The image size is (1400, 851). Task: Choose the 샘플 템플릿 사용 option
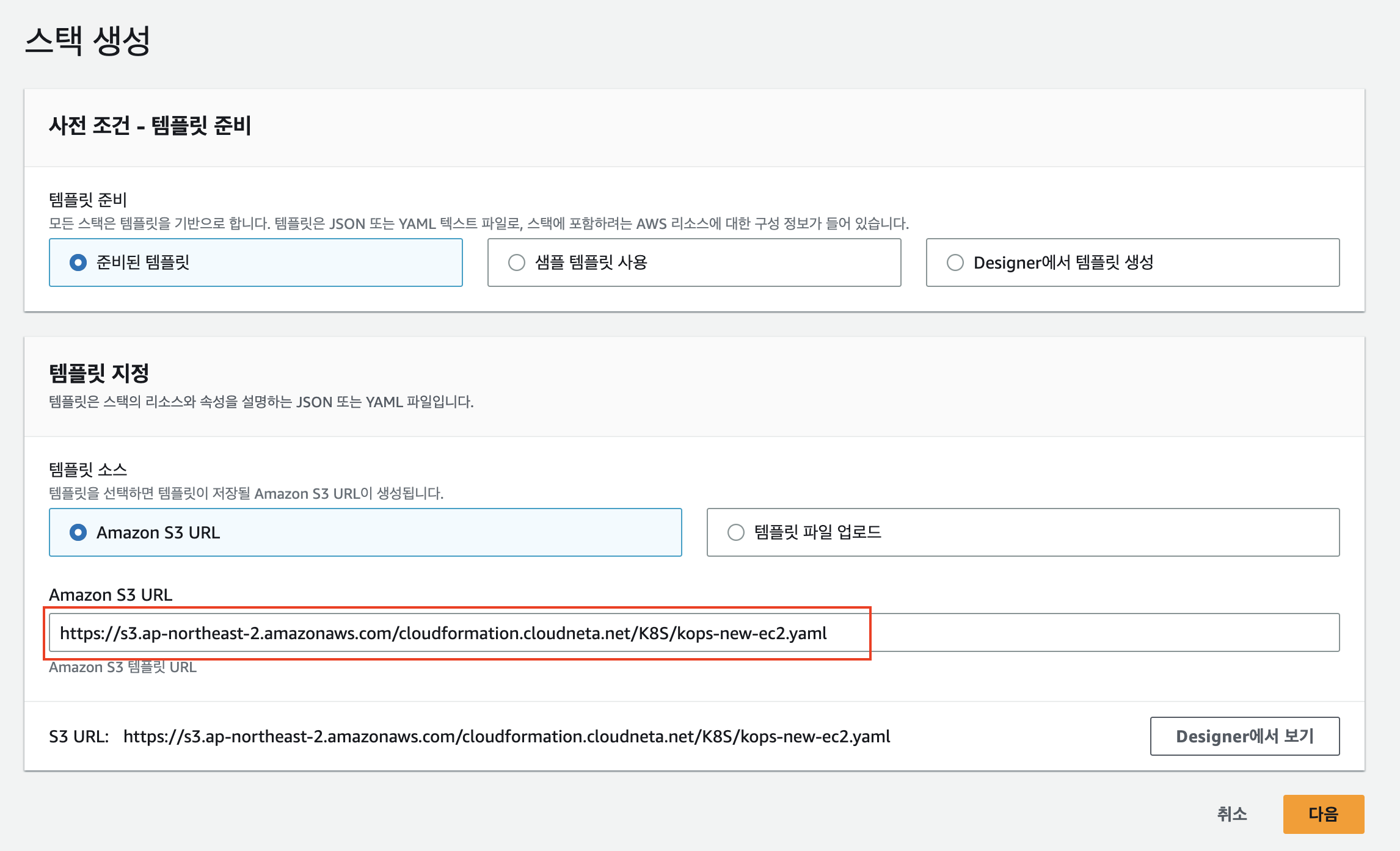click(x=517, y=263)
